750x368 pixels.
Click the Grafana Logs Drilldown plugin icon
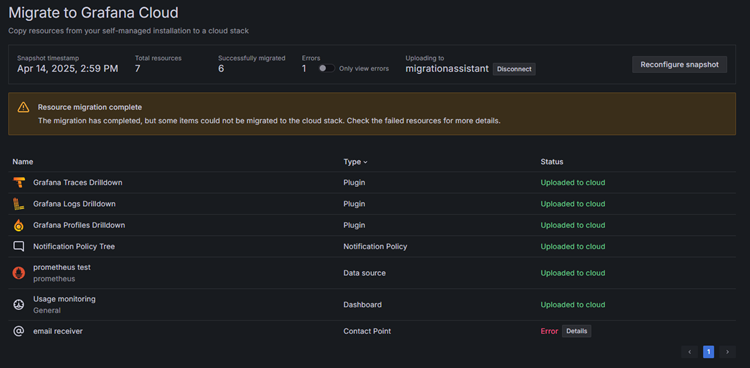click(x=19, y=204)
